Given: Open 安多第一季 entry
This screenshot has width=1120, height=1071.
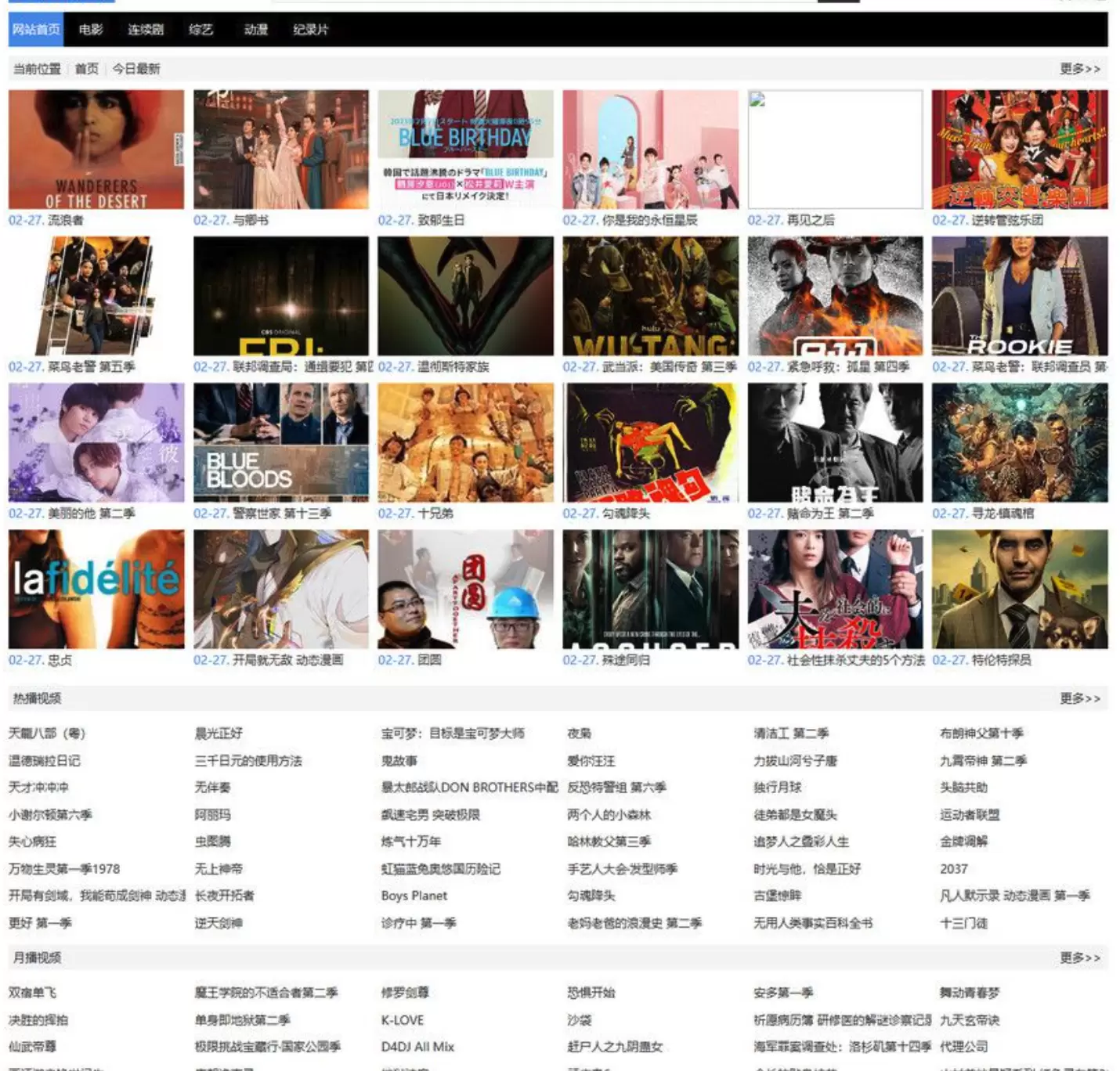Looking at the screenshot, I should pyautogui.click(x=783, y=993).
